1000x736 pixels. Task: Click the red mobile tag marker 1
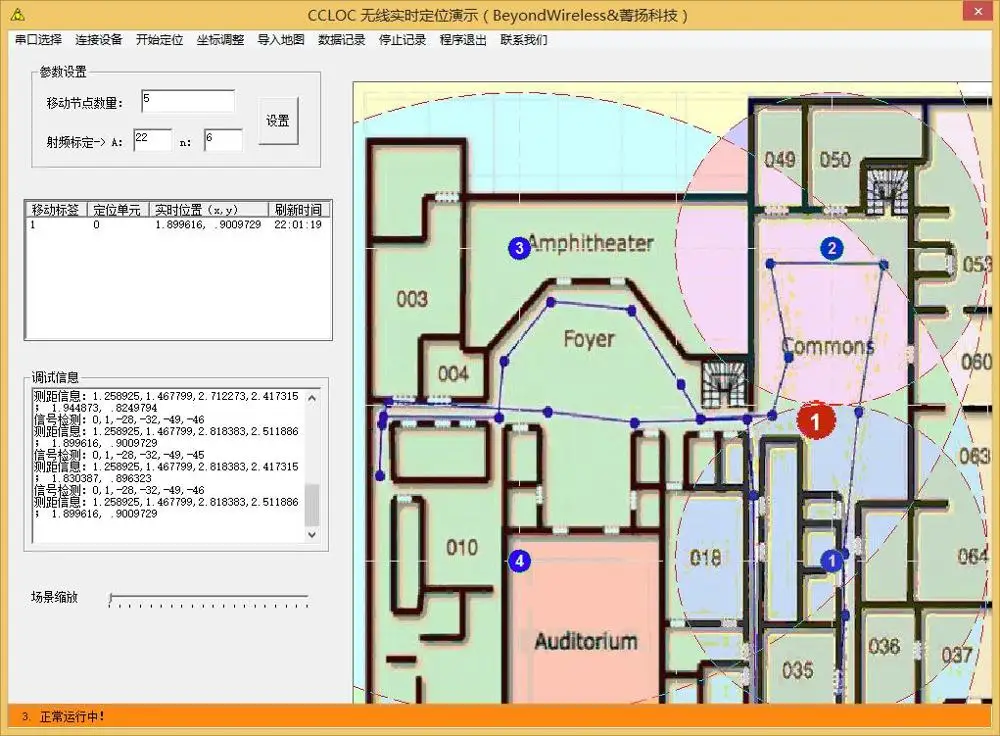[814, 421]
